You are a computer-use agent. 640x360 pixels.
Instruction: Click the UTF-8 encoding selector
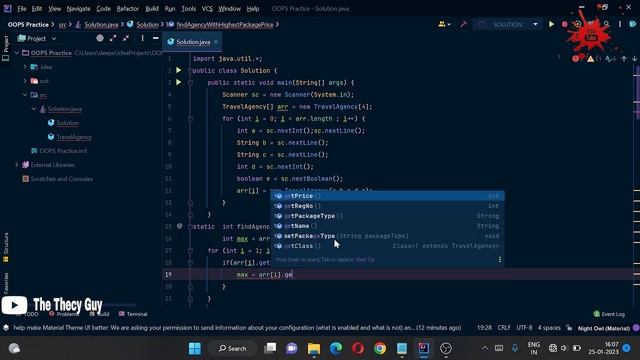coord(524,328)
